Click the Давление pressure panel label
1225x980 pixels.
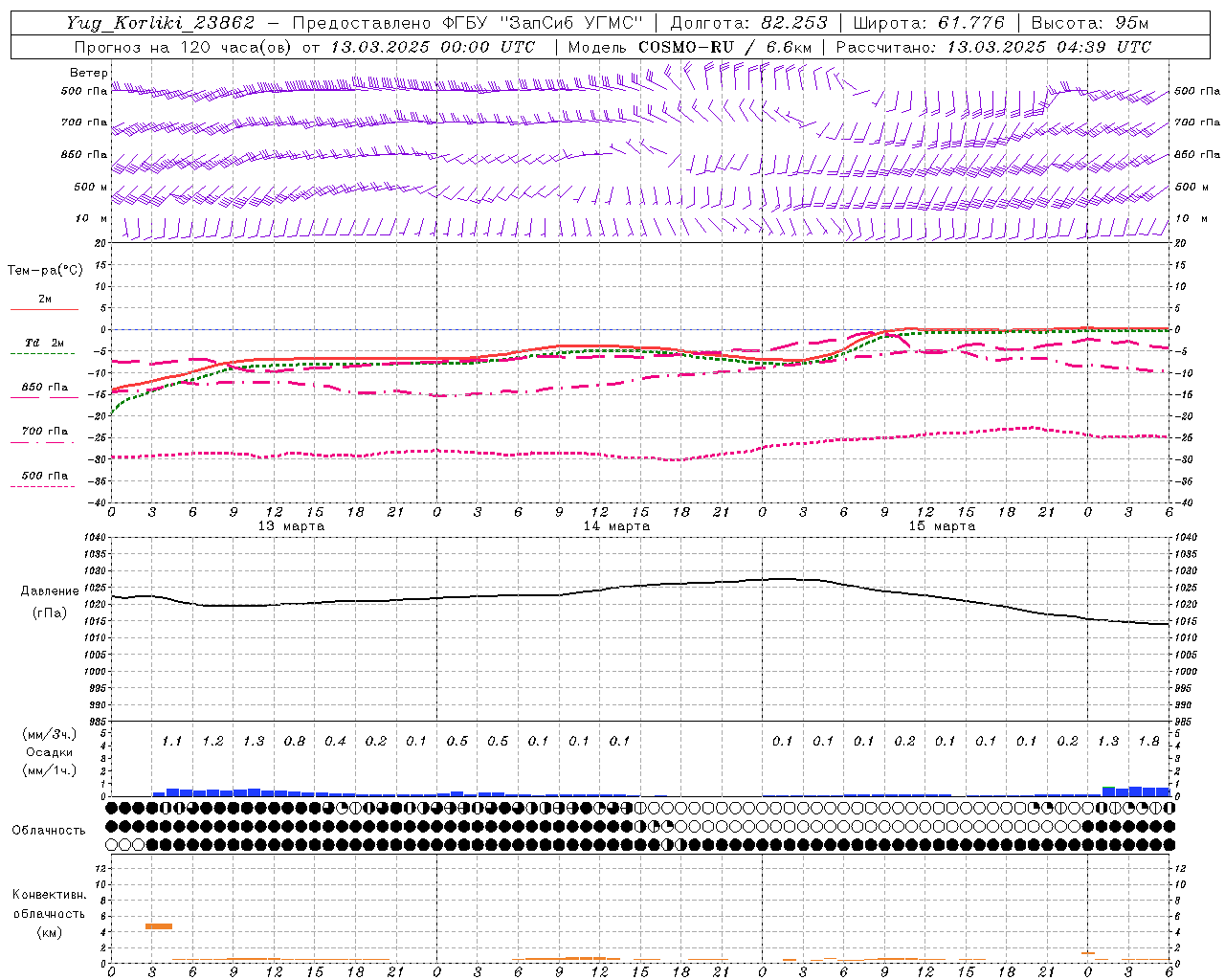50,591
